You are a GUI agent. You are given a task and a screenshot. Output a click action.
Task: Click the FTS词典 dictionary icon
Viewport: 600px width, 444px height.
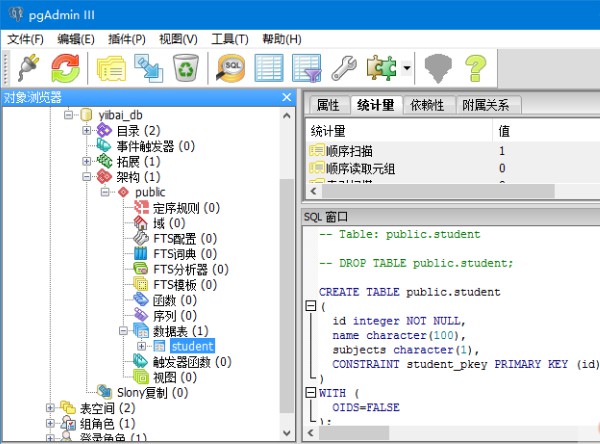click(140, 253)
